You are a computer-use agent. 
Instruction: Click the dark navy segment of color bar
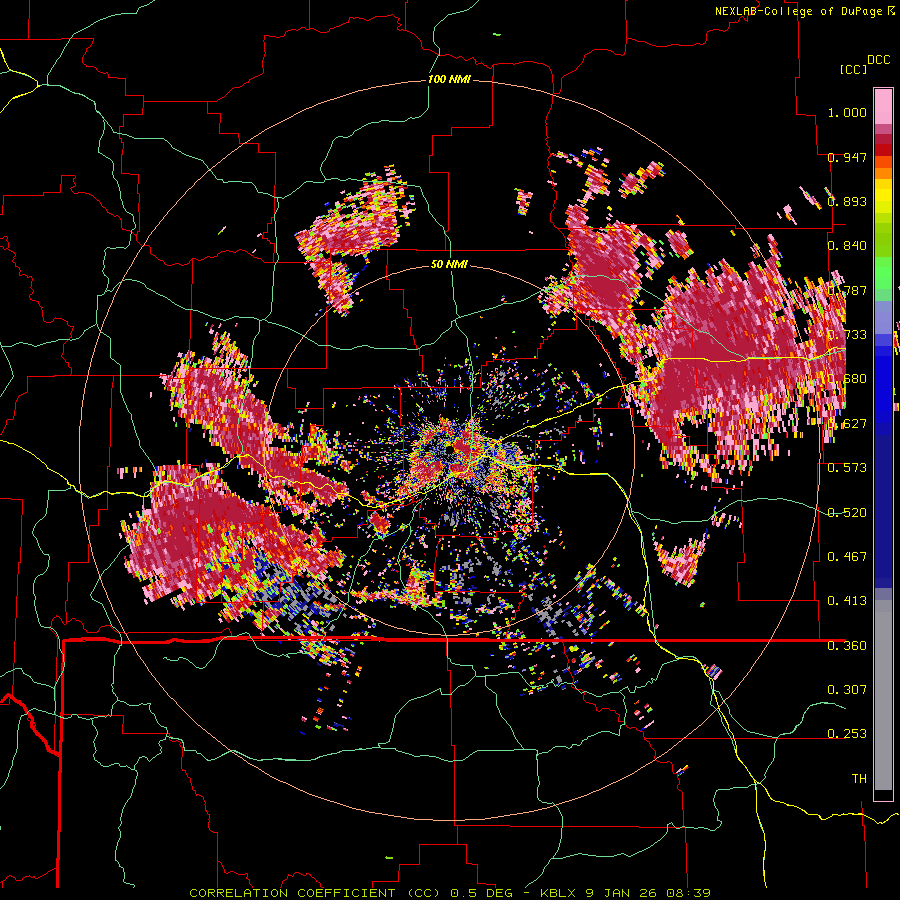point(883,511)
